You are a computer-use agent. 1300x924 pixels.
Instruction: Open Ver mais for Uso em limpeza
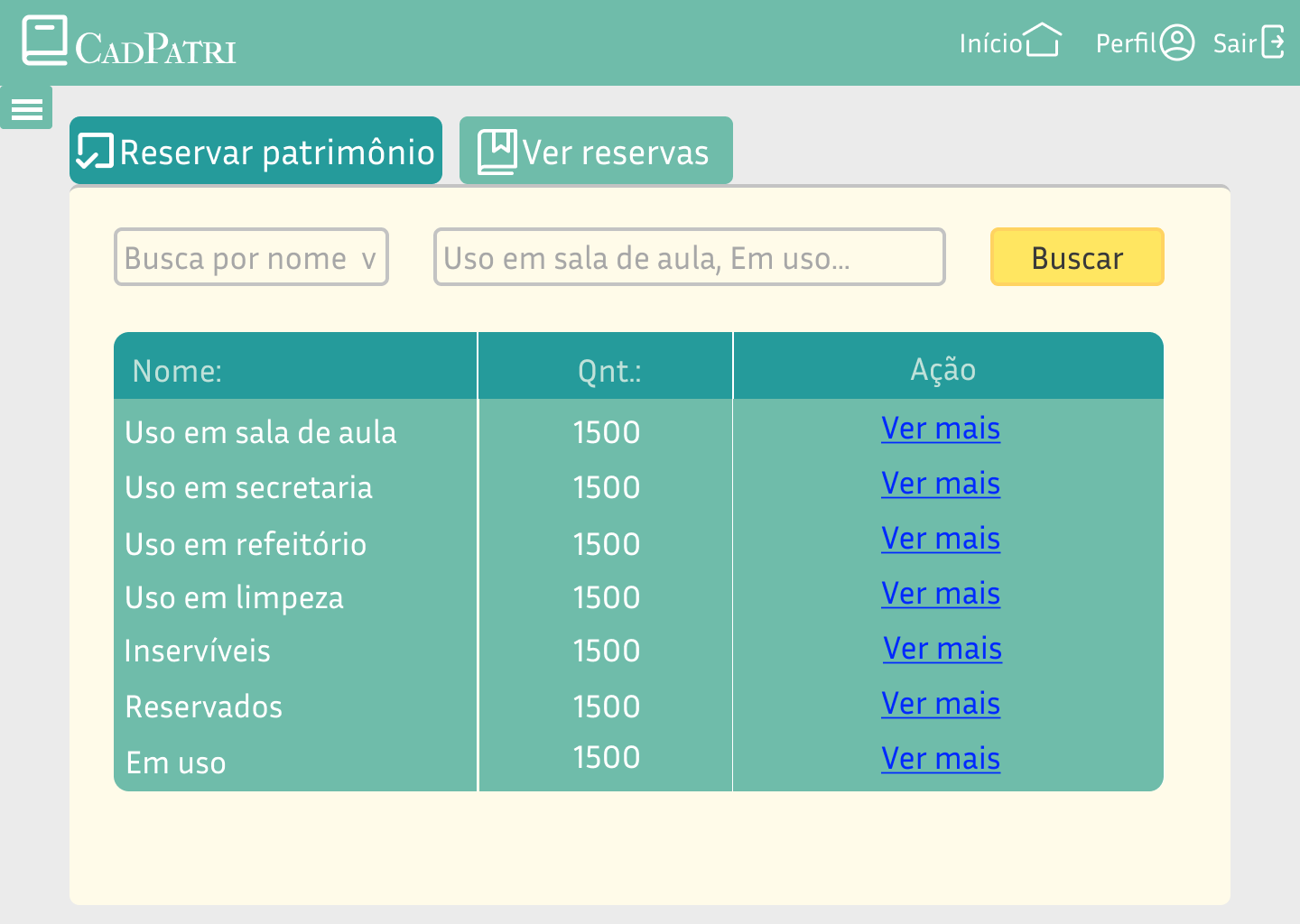941,594
